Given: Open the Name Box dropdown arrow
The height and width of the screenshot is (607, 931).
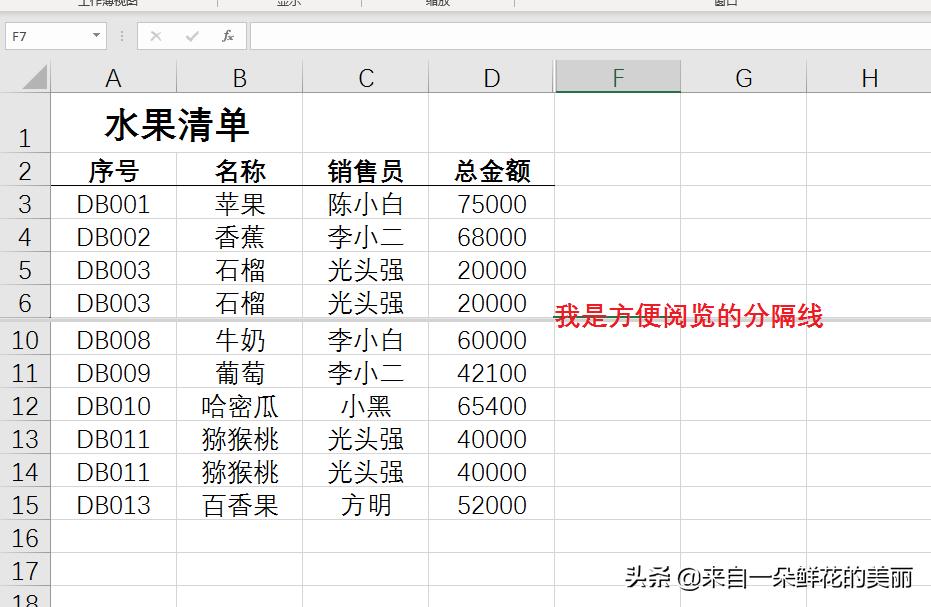Looking at the screenshot, I should click(96, 36).
